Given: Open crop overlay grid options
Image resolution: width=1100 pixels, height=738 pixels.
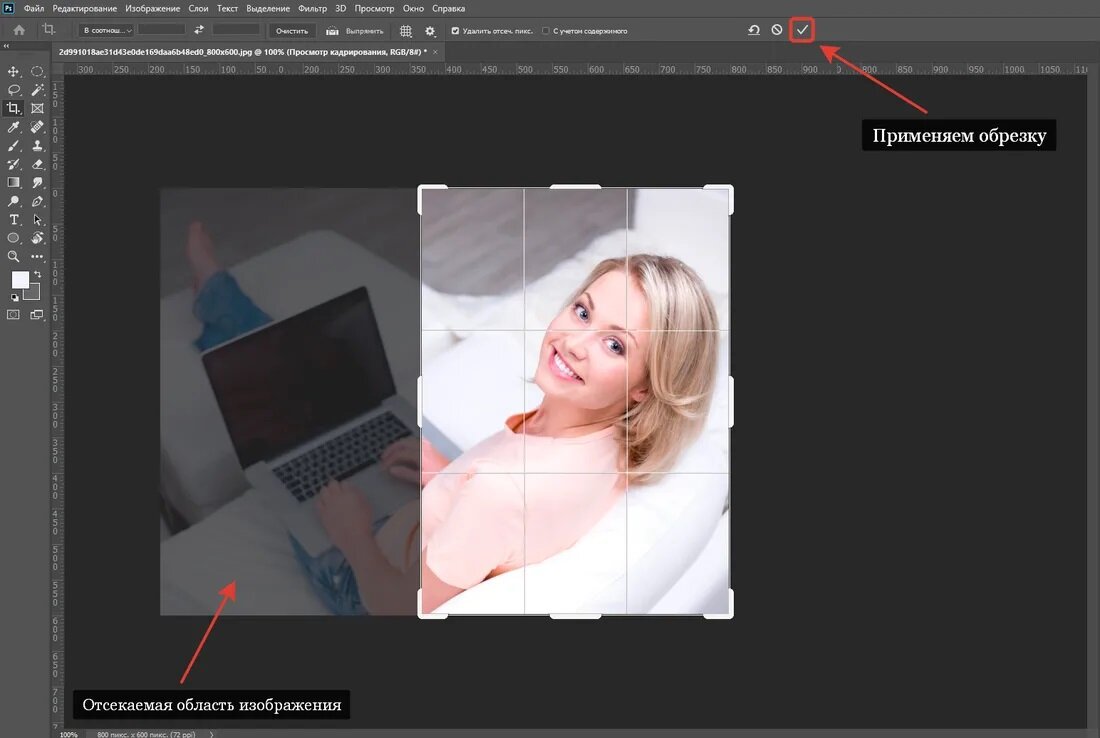Looking at the screenshot, I should 405,31.
